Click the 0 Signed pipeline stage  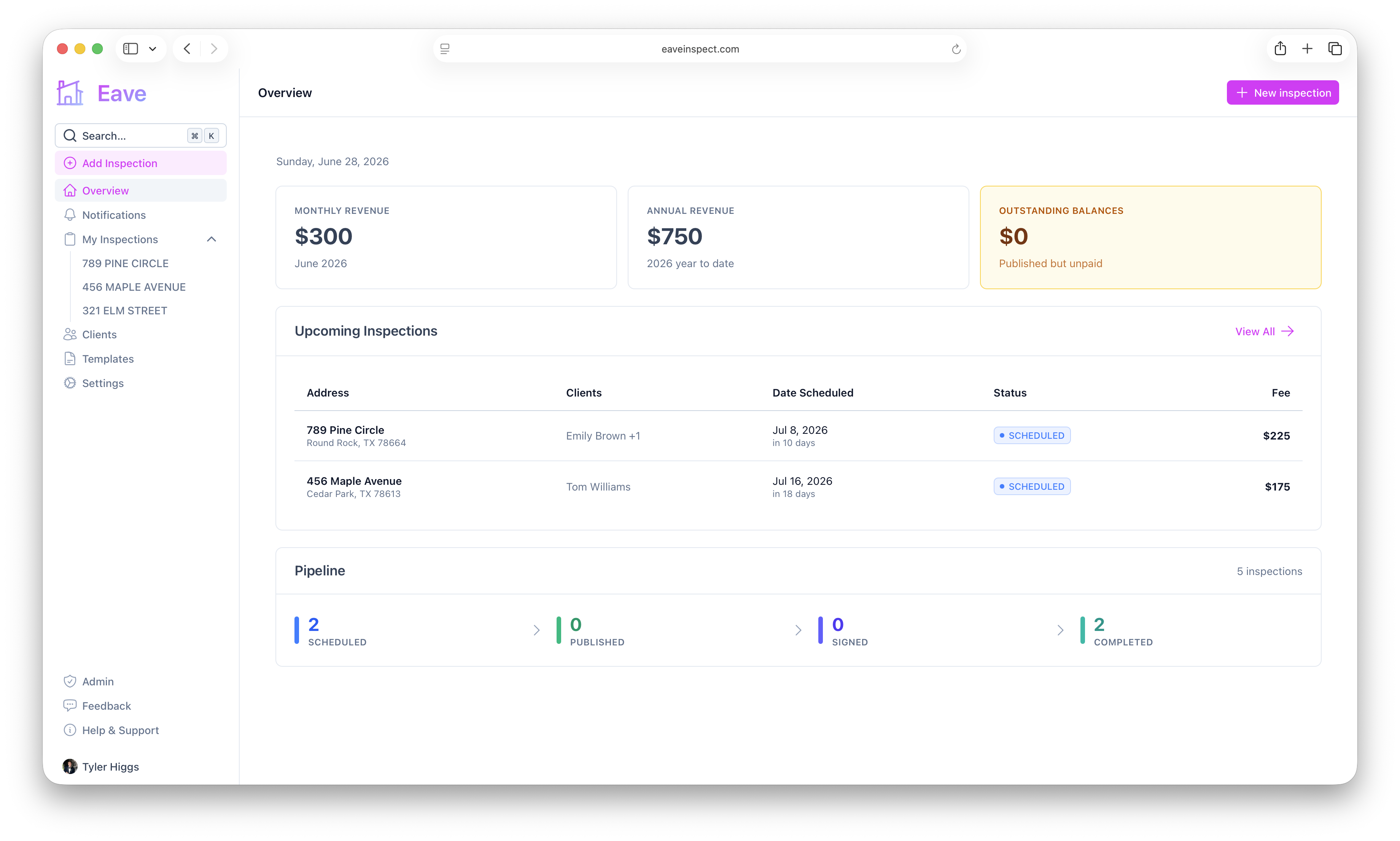click(x=843, y=630)
